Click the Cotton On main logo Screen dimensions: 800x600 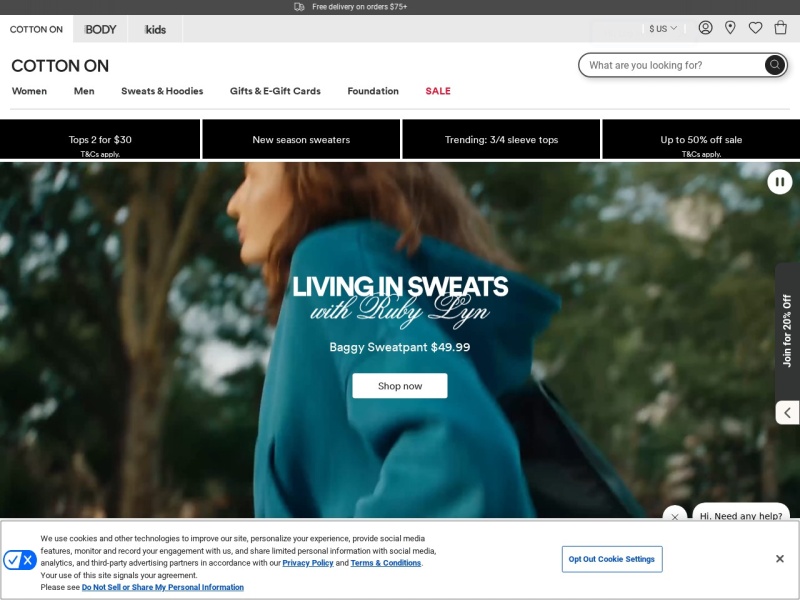pos(60,66)
